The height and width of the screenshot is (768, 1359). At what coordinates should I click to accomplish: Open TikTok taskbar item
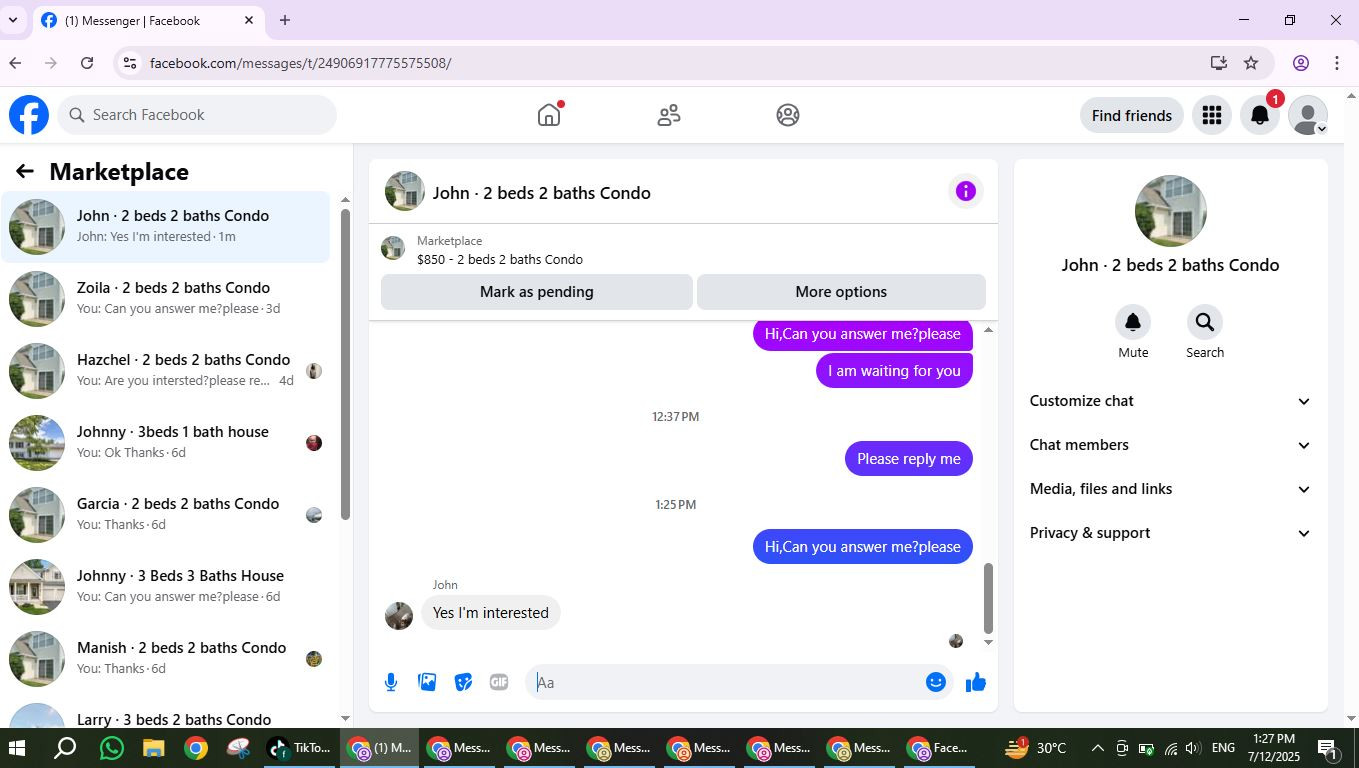click(x=299, y=748)
